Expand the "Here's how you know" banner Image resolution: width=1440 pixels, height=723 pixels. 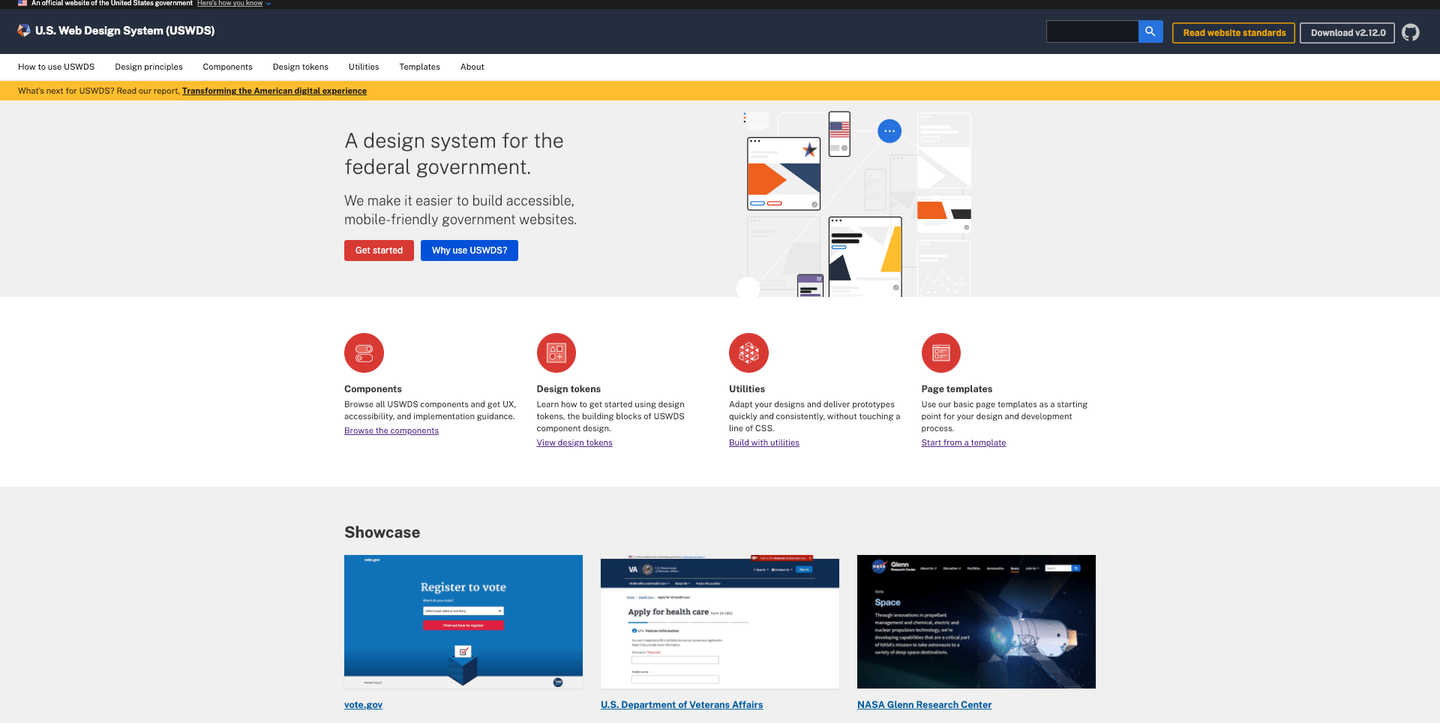(x=234, y=4)
